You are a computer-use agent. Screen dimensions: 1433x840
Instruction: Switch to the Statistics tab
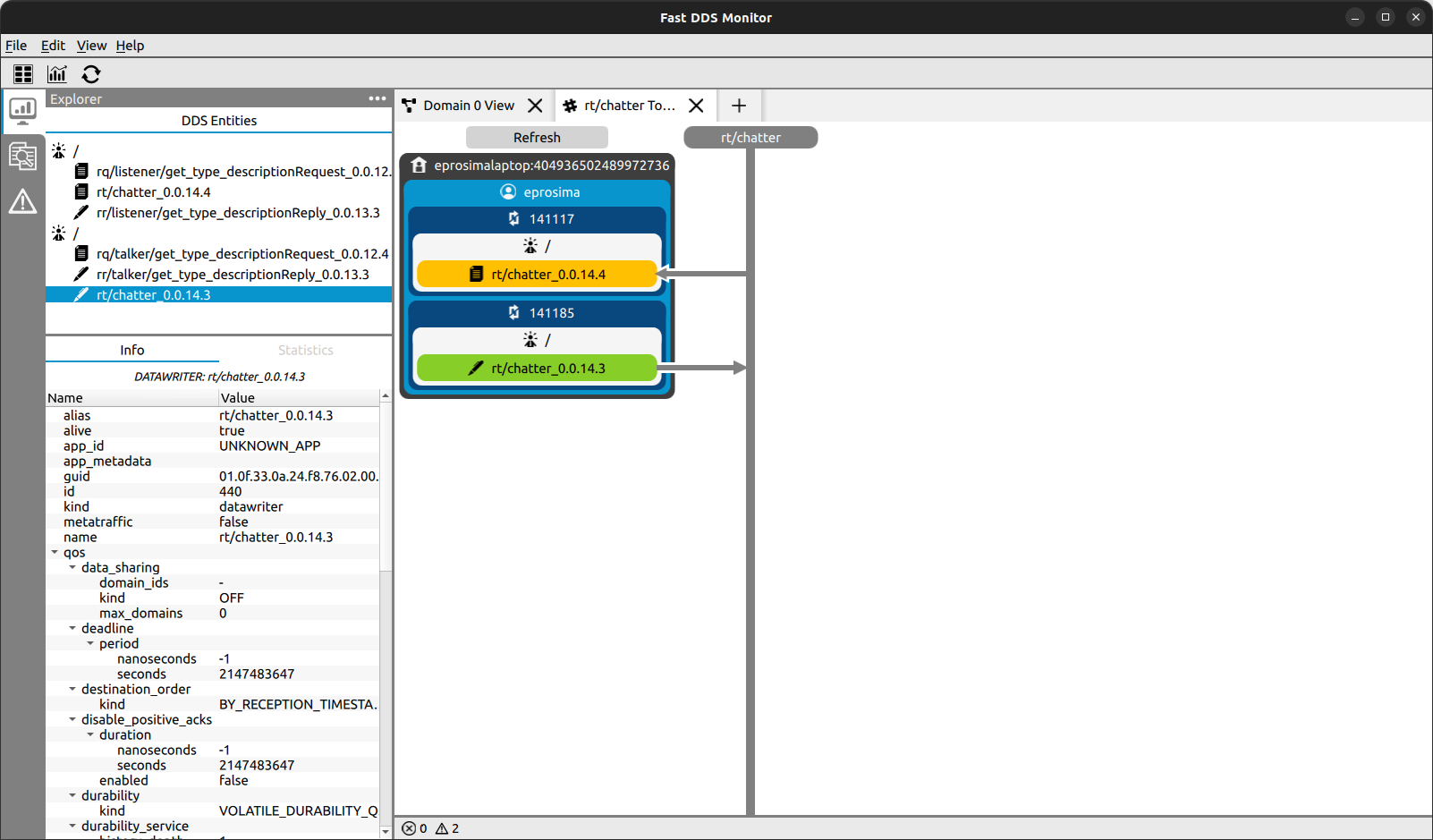click(x=305, y=350)
